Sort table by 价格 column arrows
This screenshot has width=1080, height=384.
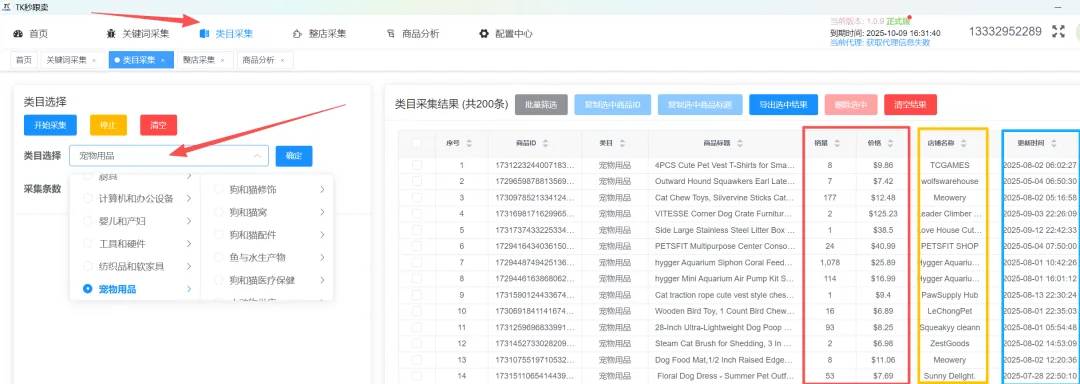tap(891, 143)
